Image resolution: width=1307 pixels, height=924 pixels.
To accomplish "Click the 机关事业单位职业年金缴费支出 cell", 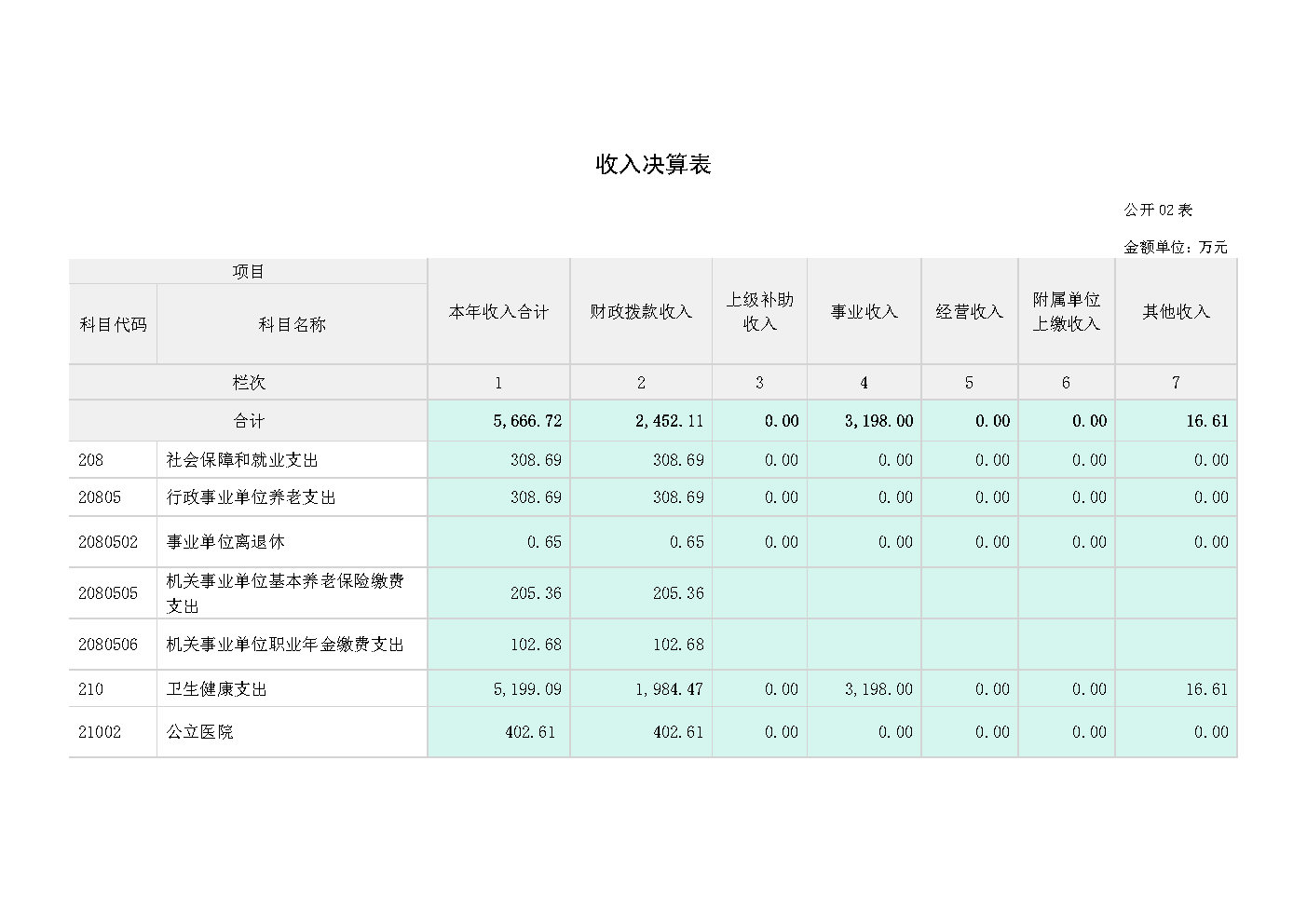I will [285, 645].
